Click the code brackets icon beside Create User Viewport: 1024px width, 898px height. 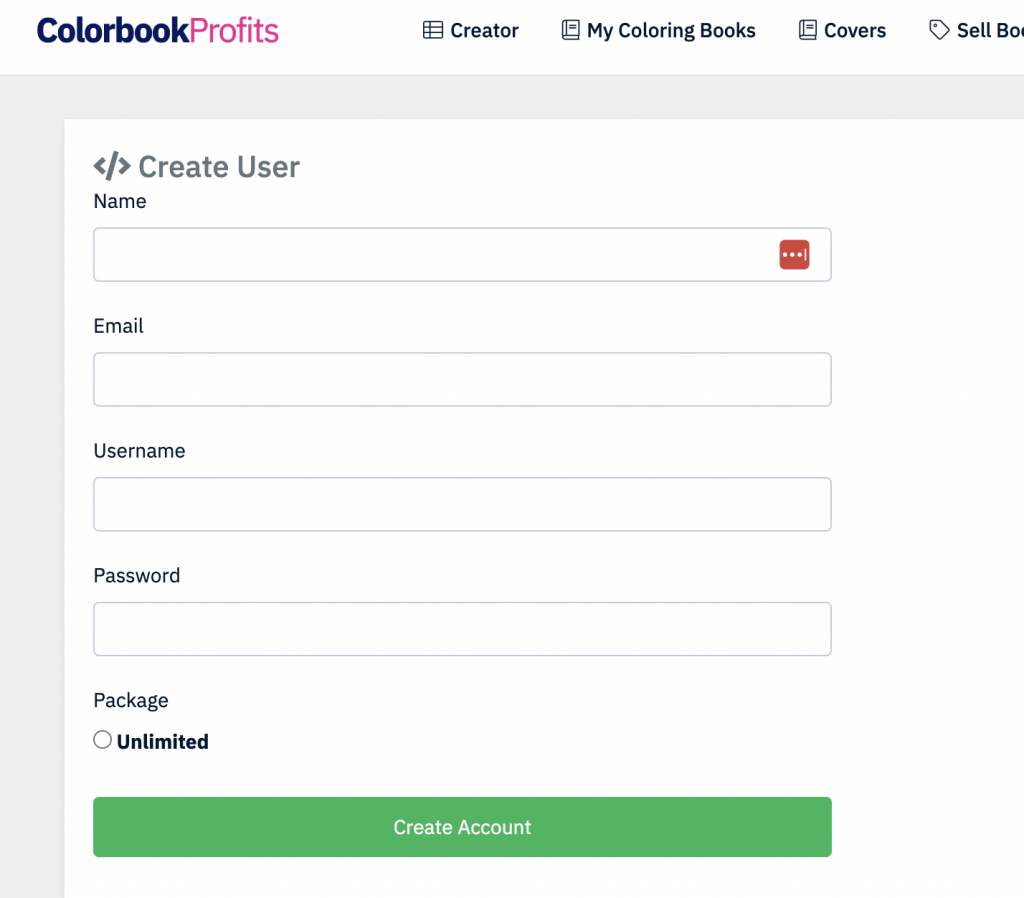[x=112, y=166]
